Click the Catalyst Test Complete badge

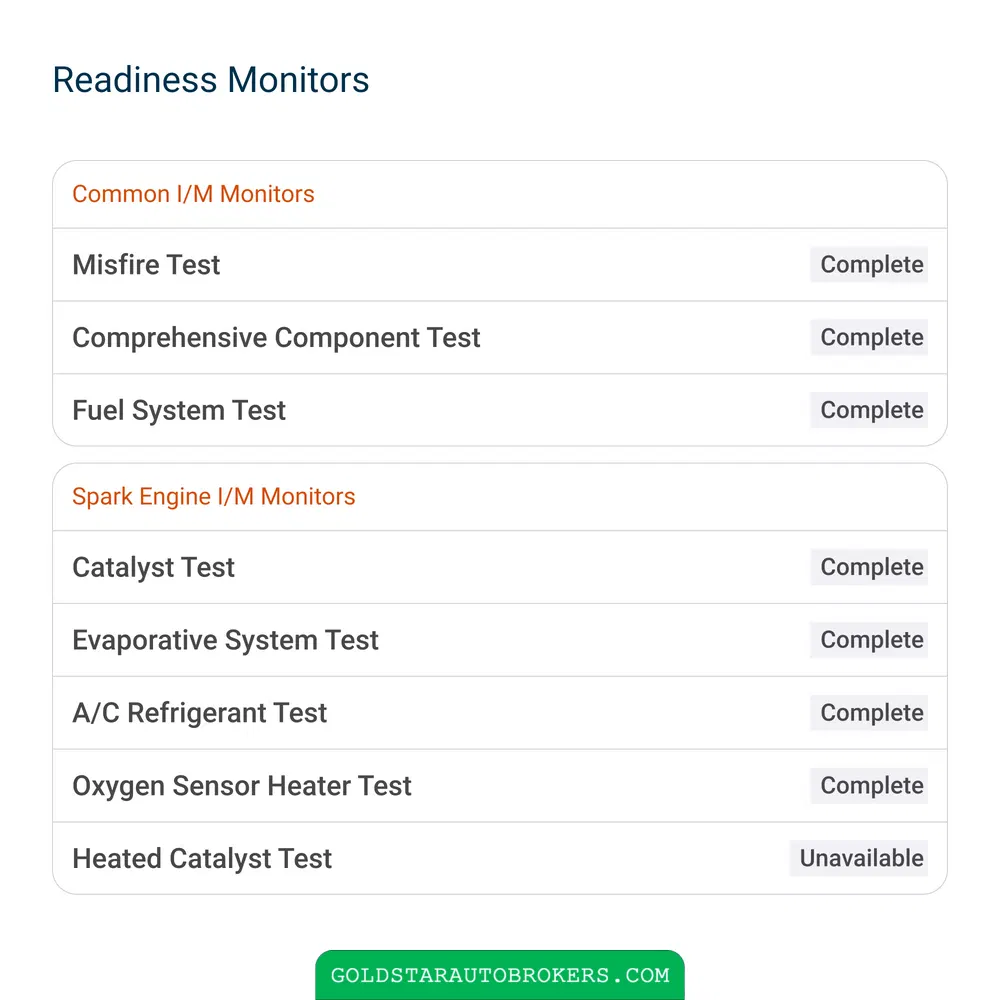pyautogui.click(x=869, y=567)
